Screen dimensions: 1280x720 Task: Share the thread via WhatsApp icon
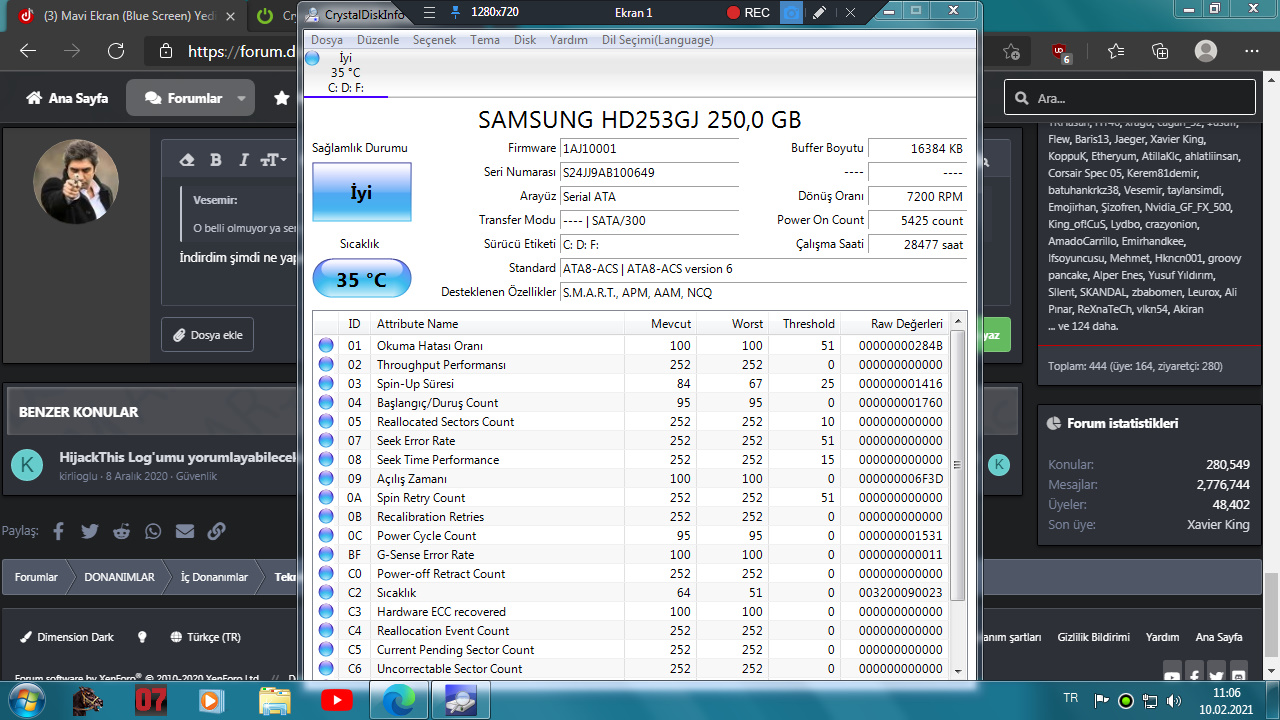153,531
